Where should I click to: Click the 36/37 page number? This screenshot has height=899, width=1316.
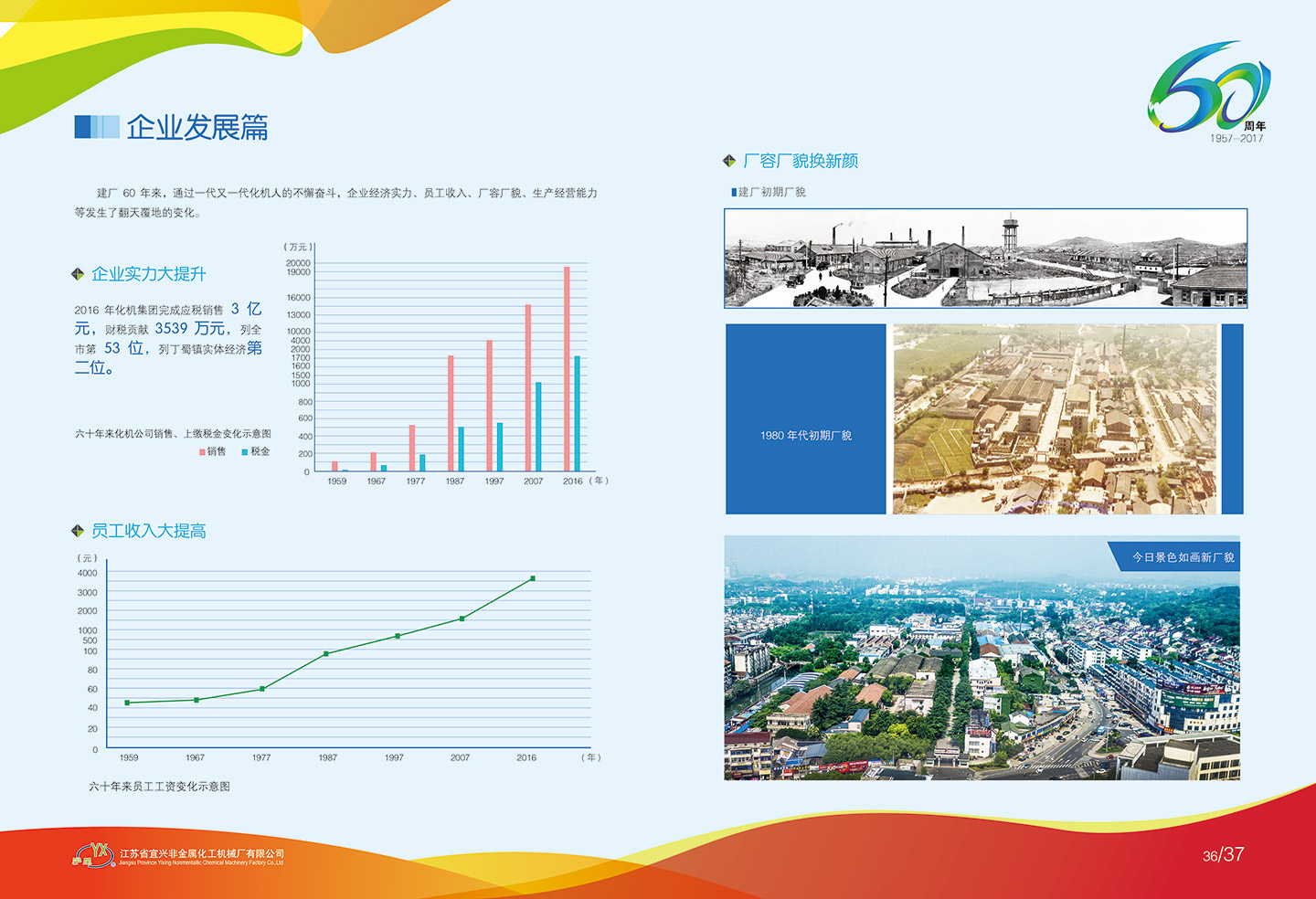click(1223, 855)
